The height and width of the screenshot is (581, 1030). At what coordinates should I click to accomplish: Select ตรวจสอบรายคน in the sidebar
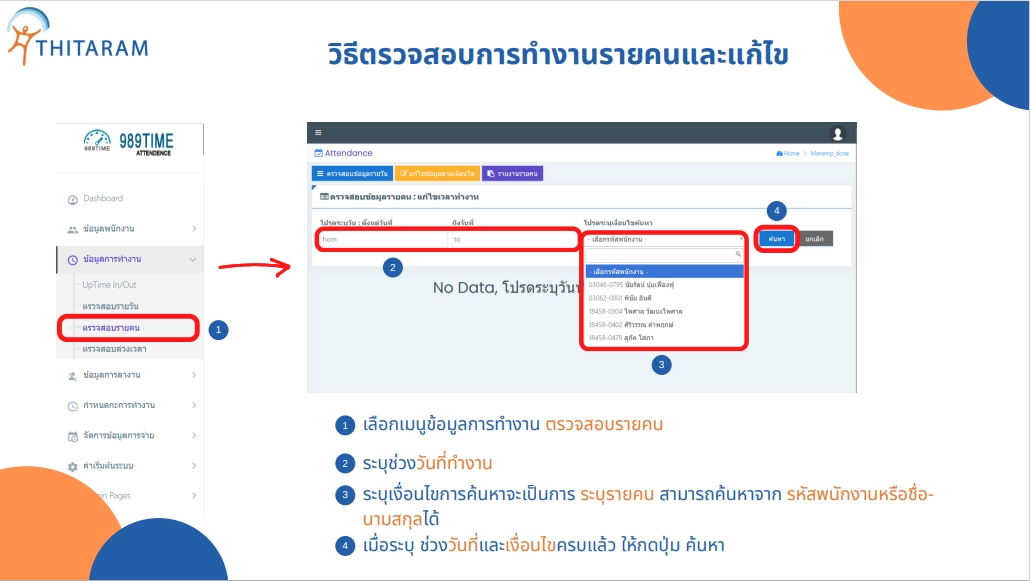(x=111, y=328)
